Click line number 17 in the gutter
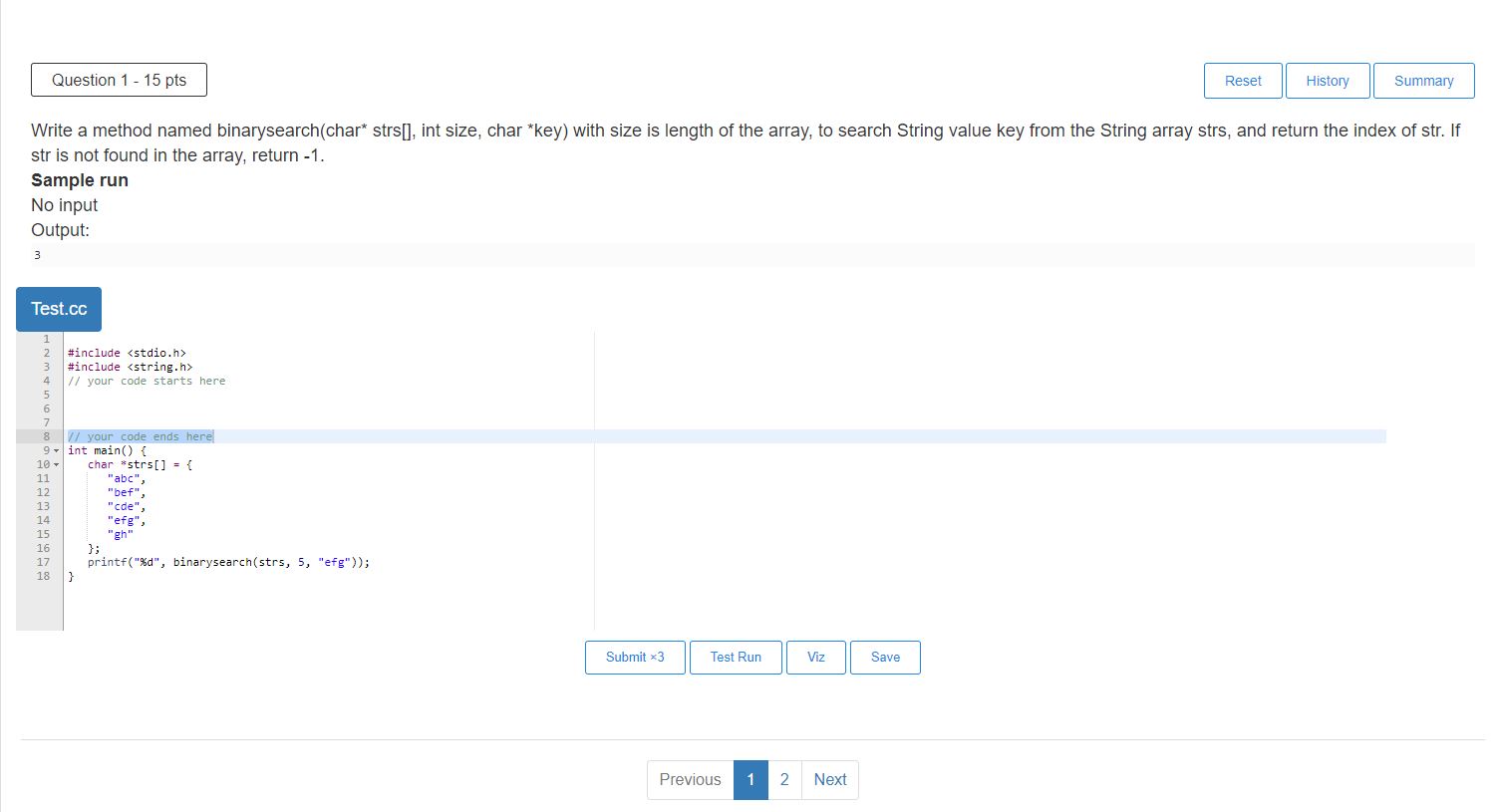 pos(42,561)
